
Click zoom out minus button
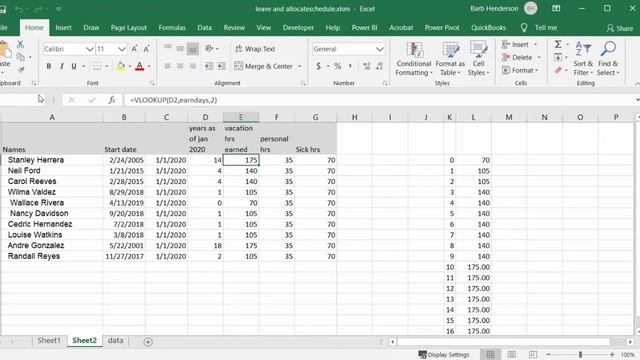[548, 355]
